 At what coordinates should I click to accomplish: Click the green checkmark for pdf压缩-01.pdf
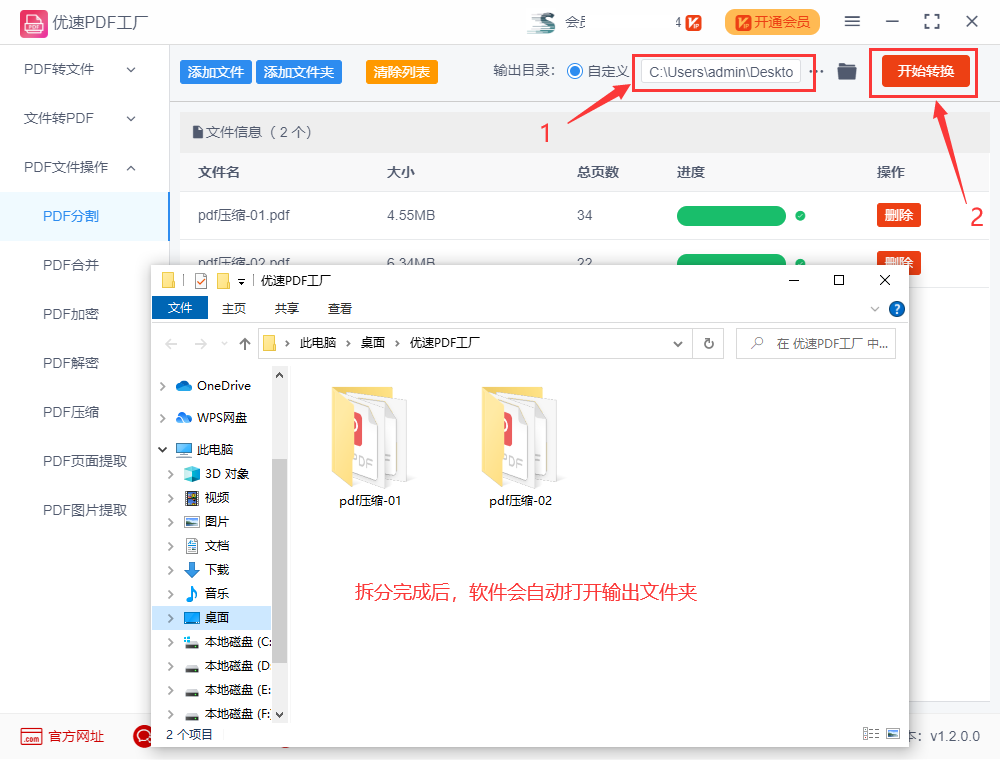click(799, 216)
